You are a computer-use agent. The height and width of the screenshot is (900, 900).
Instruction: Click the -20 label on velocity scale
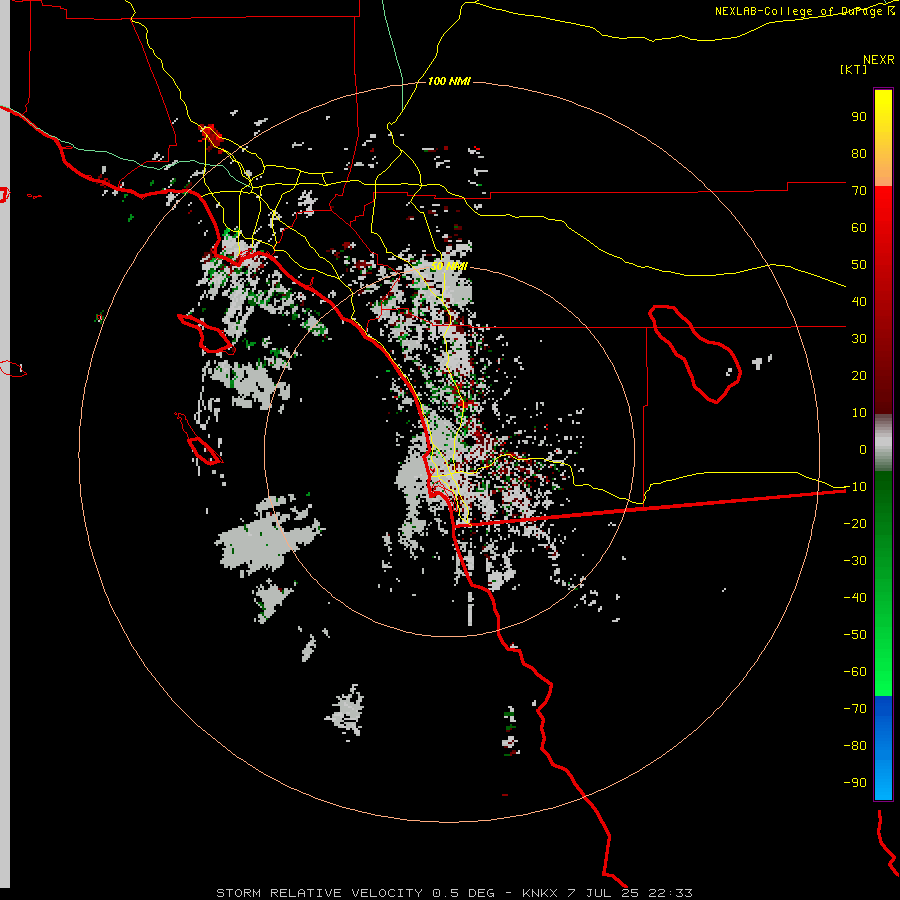[x=855, y=523]
